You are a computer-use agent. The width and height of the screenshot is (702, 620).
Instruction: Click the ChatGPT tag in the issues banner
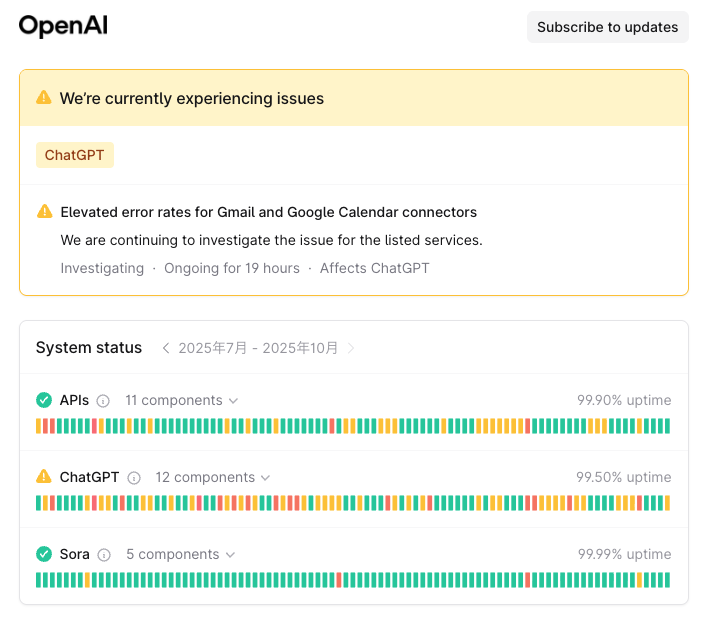coord(75,155)
